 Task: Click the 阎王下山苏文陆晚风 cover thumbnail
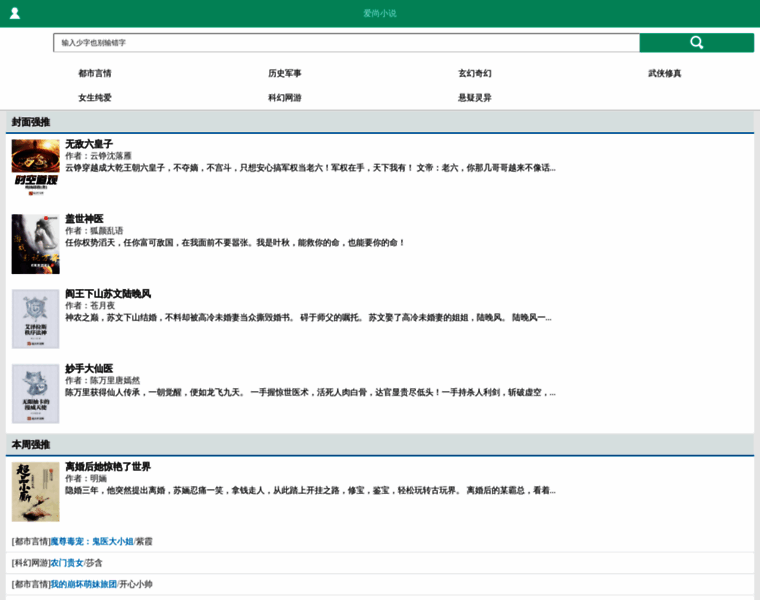pyautogui.click(x=36, y=319)
